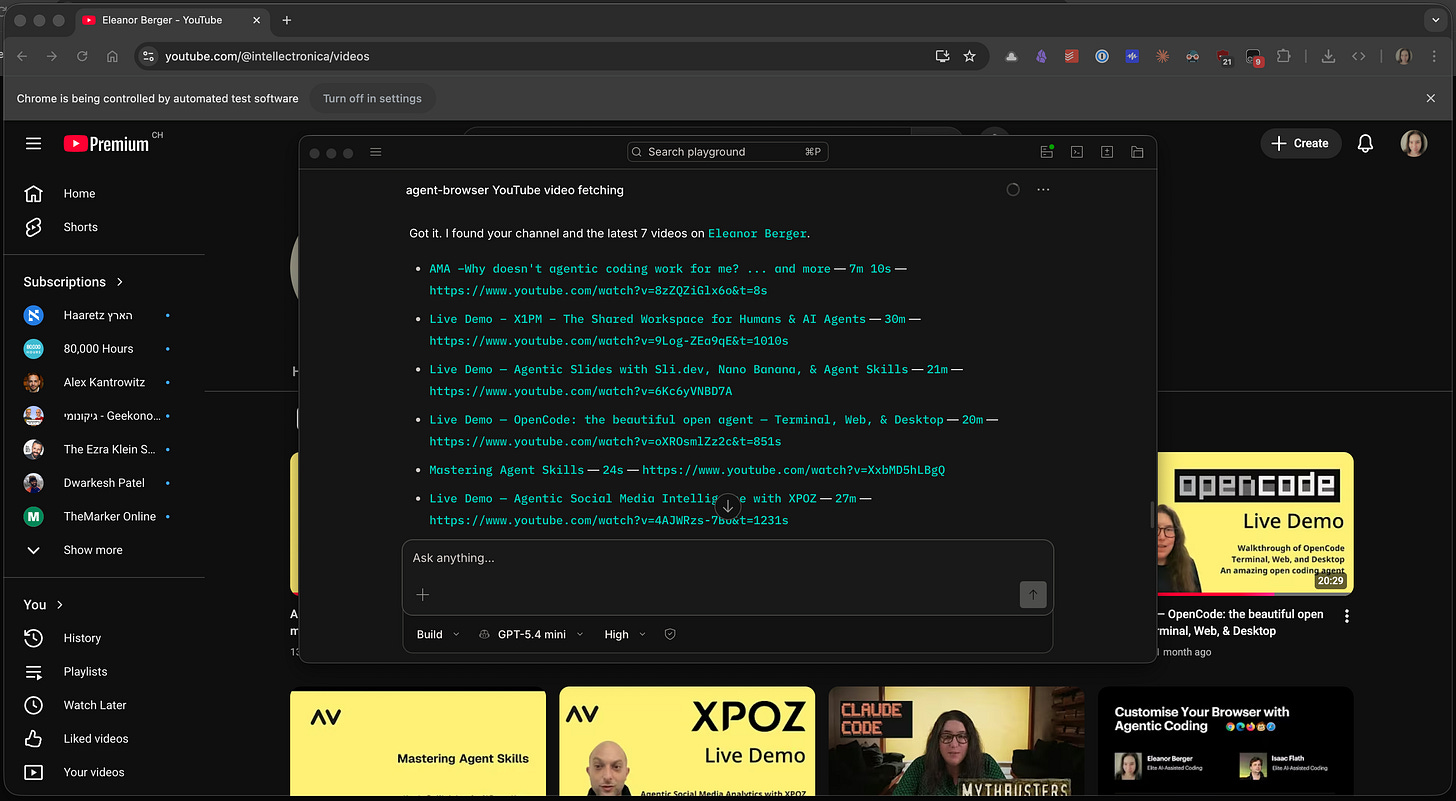Click the Turn off in settings button
This screenshot has width=1456, height=801.
372,98
